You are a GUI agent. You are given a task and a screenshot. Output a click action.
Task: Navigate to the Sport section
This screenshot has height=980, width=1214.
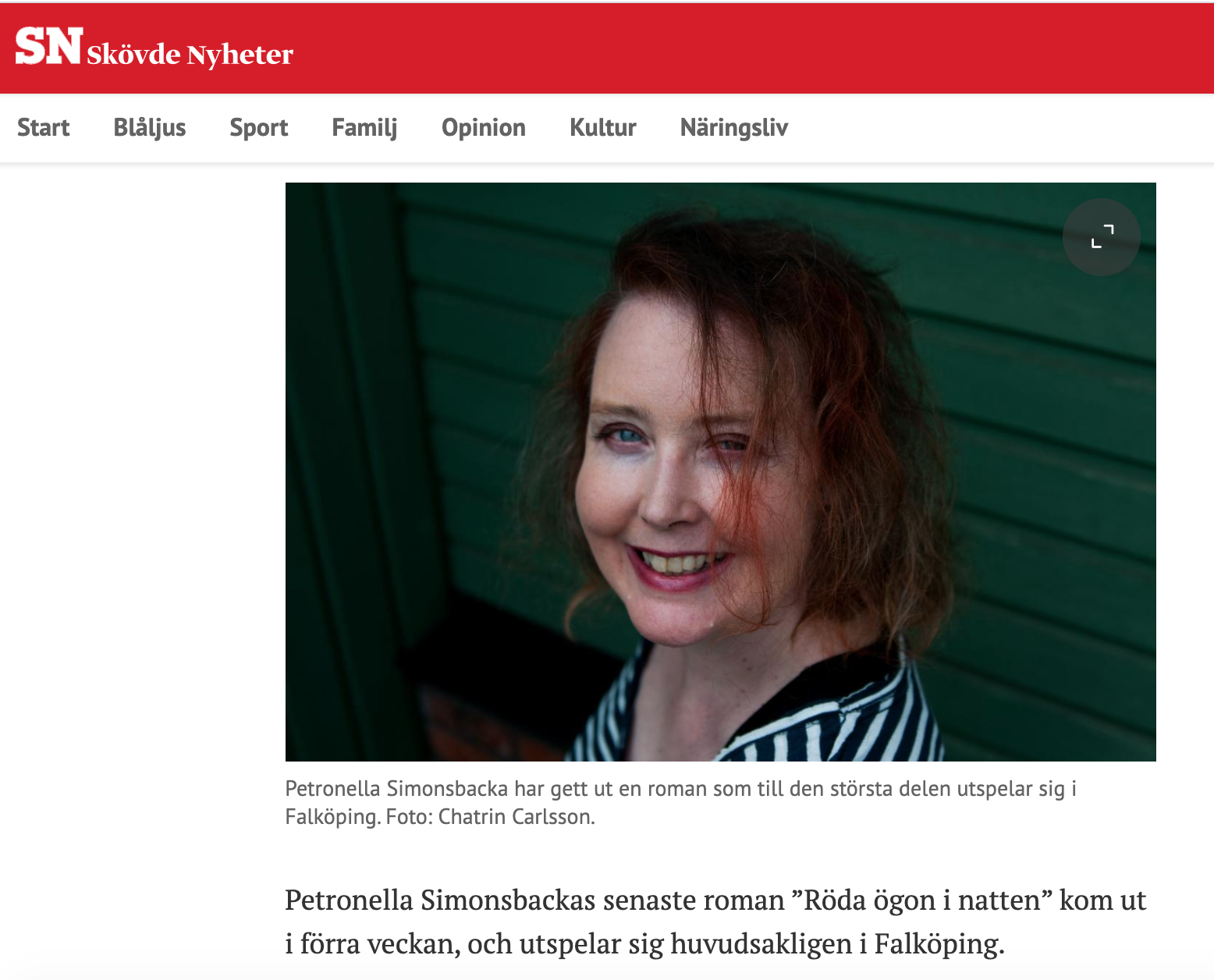click(x=259, y=127)
